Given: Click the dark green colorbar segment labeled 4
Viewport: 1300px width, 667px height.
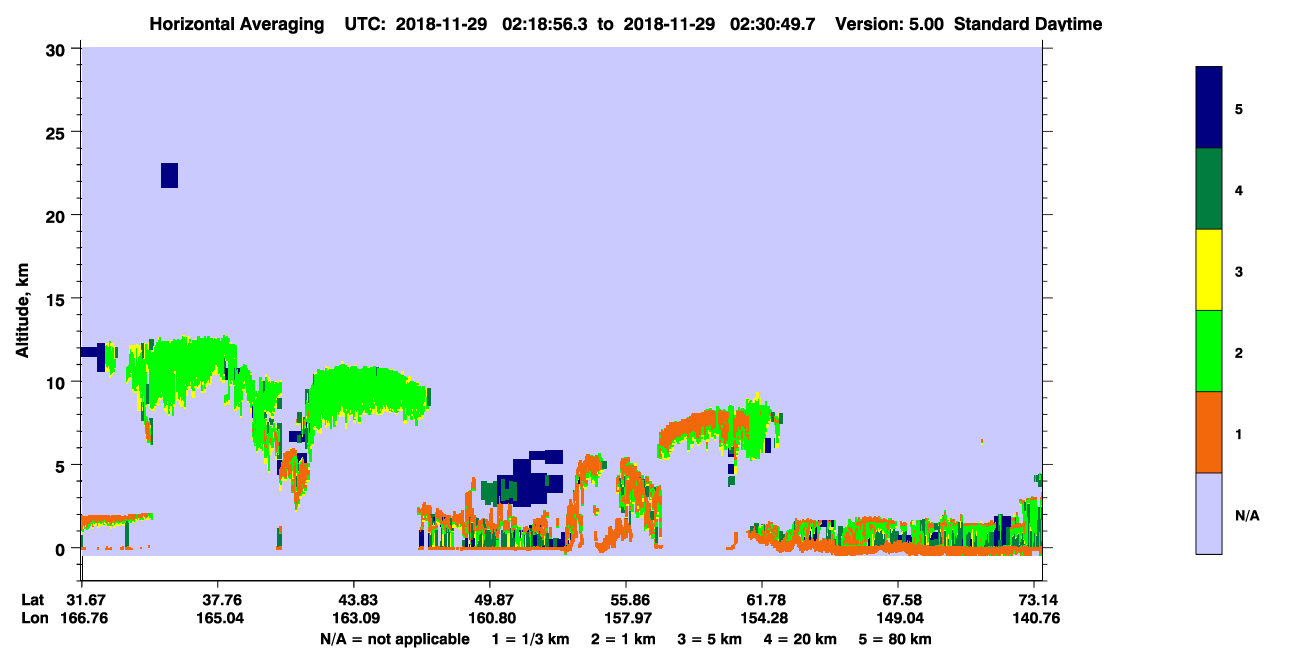Looking at the screenshot, I should point(1209,189).
